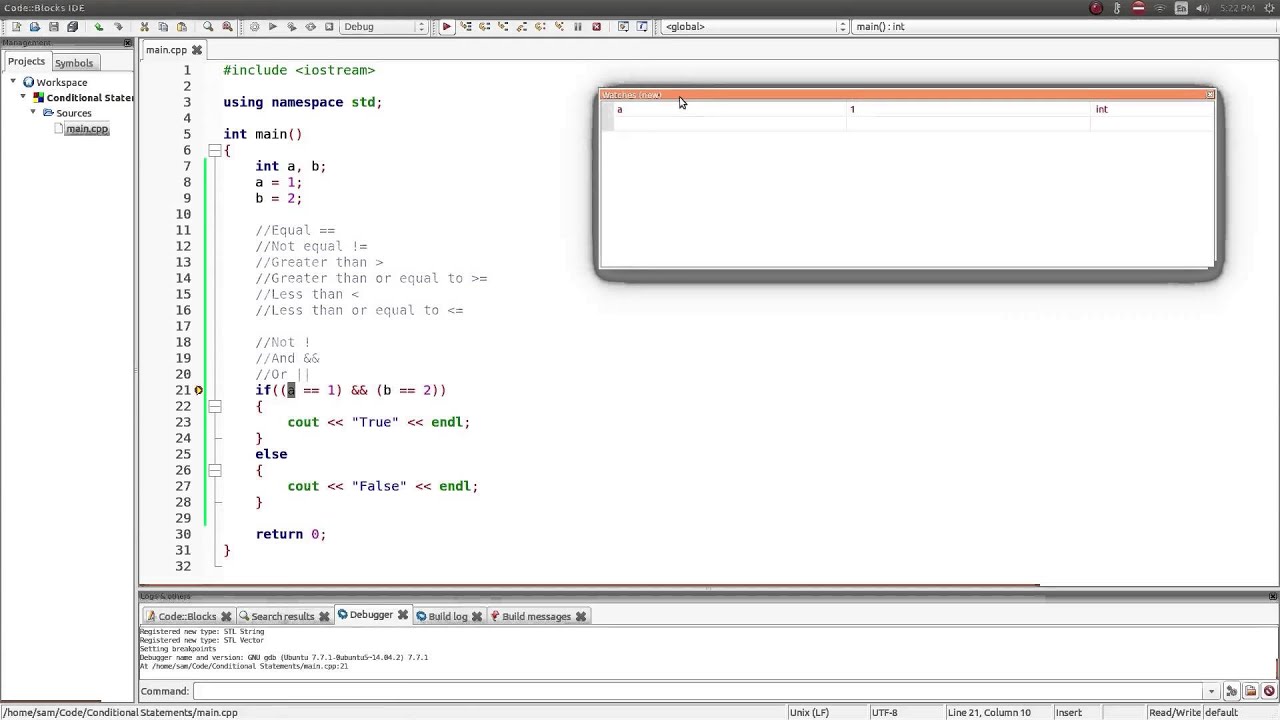
Task: Click the Run to cursor debug icon
Action: point(466,26)
